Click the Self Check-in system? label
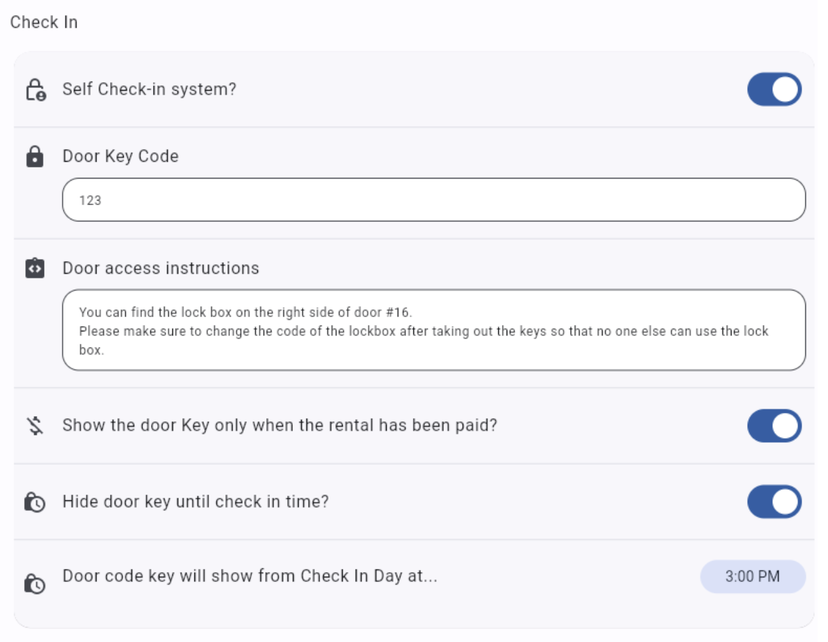This screenshot has width=828, height=642. (x=149, y=89)
